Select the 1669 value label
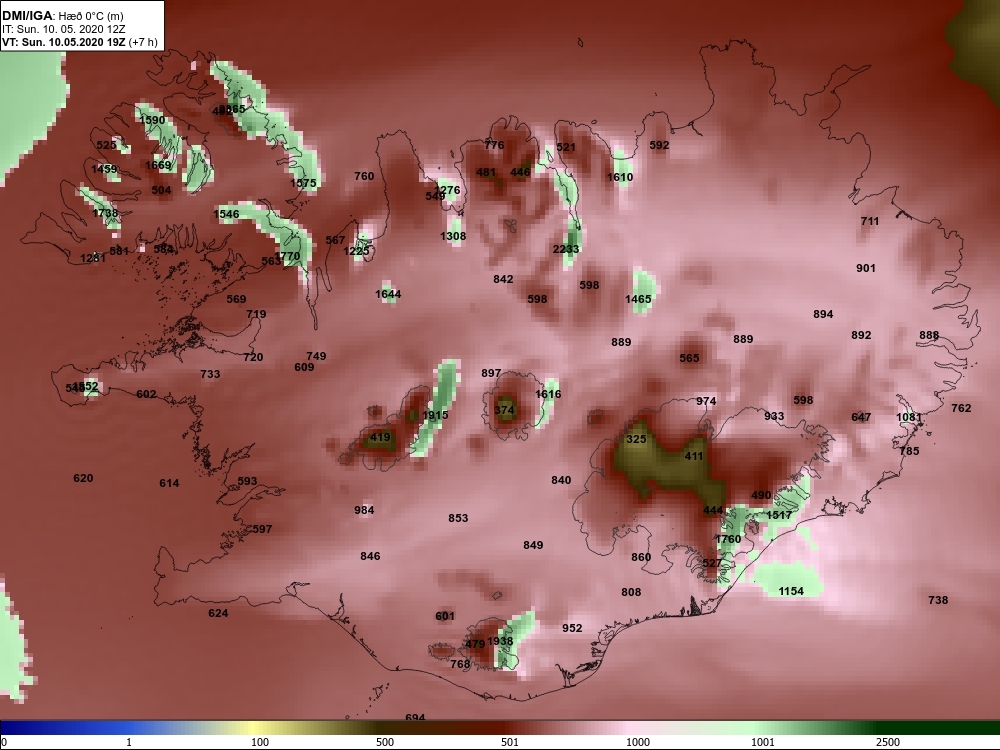 [x=158, y=165]
